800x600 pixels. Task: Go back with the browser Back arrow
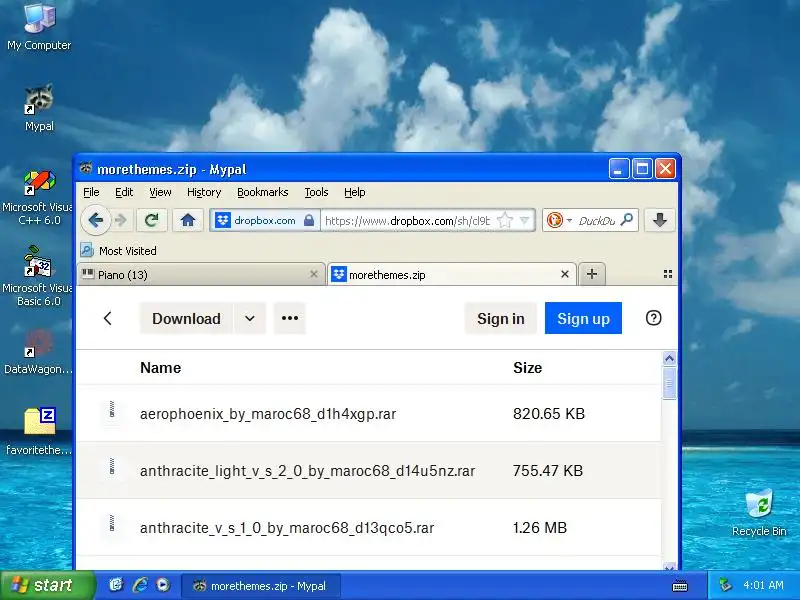(95, 220)
